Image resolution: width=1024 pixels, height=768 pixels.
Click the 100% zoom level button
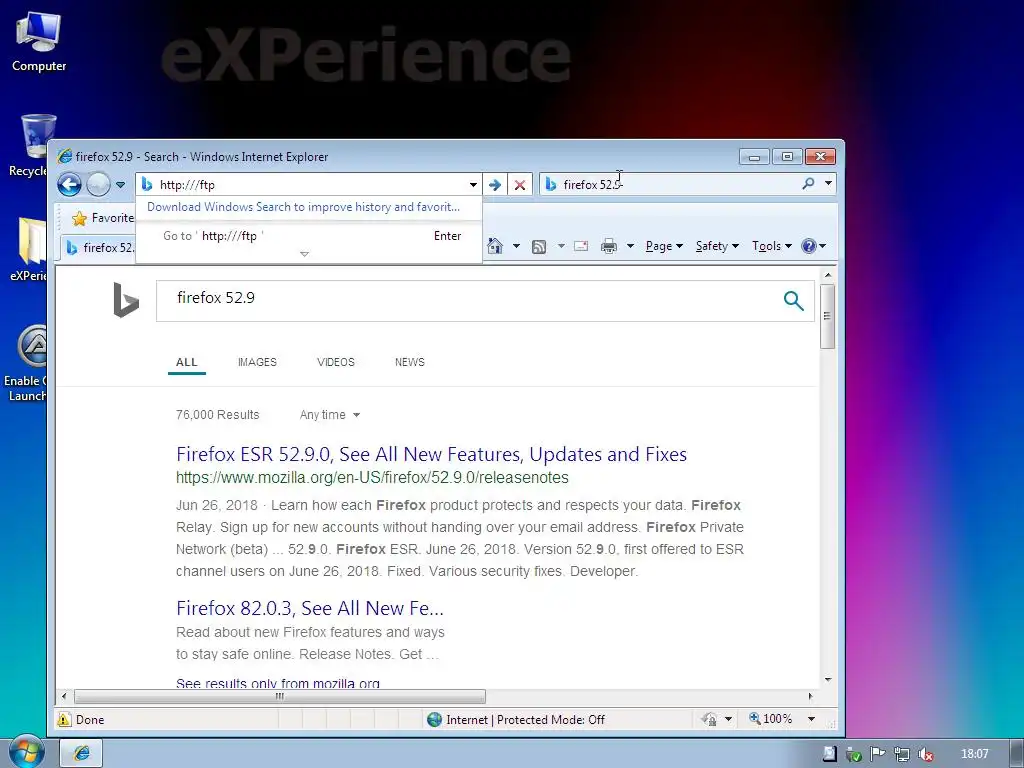click(771, 719)
